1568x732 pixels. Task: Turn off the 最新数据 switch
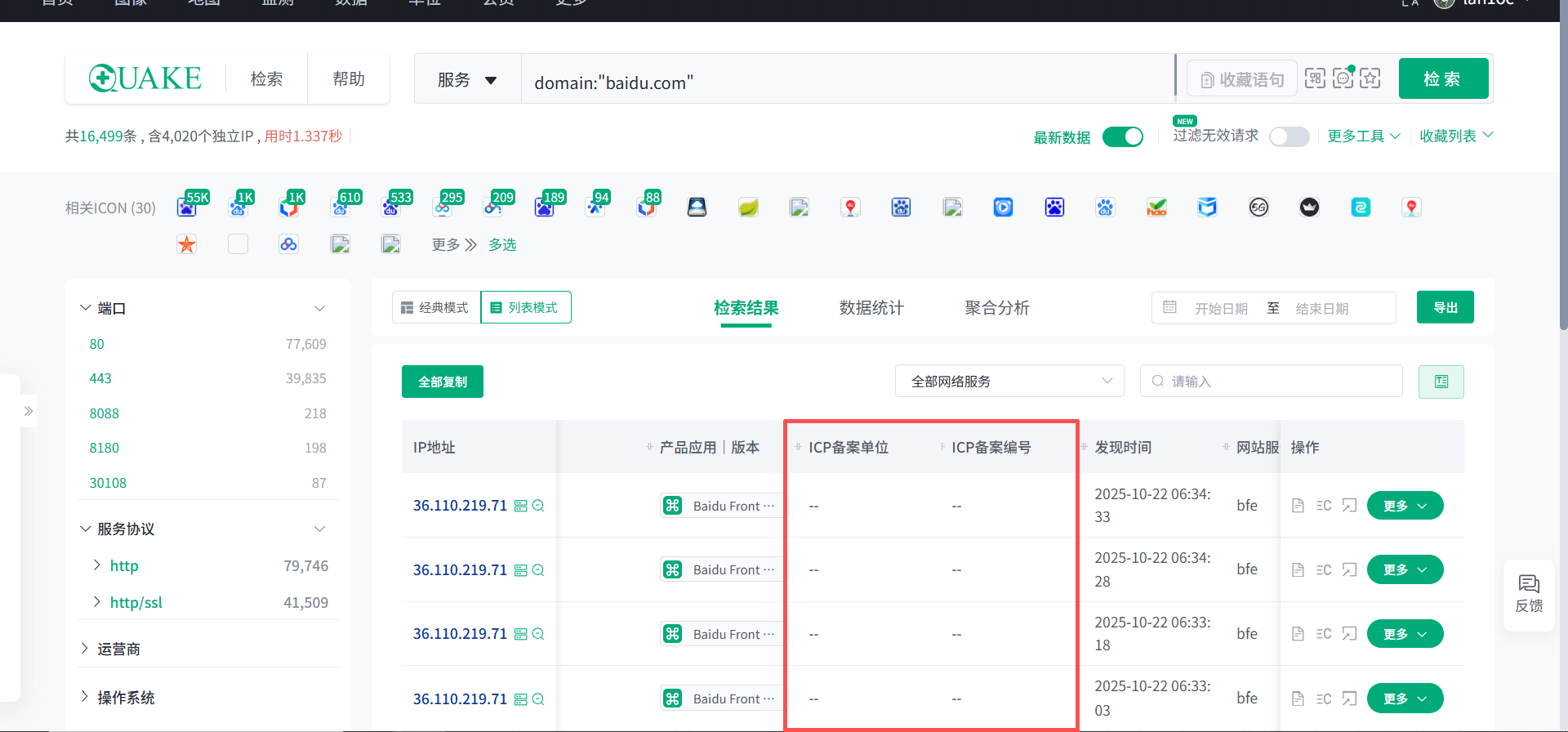tap(1122, 137)
